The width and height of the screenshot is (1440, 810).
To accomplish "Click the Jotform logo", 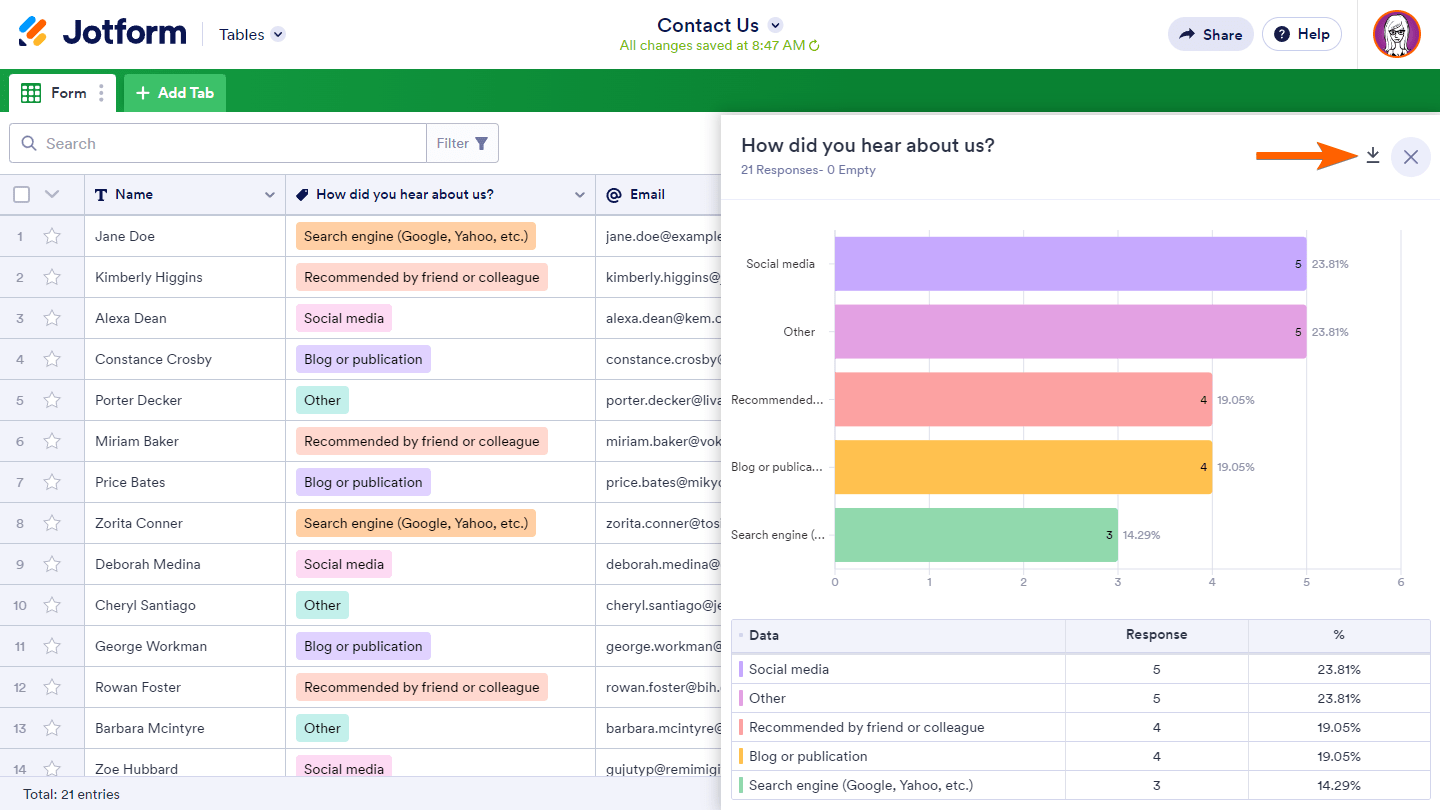I will coord(102,33).
